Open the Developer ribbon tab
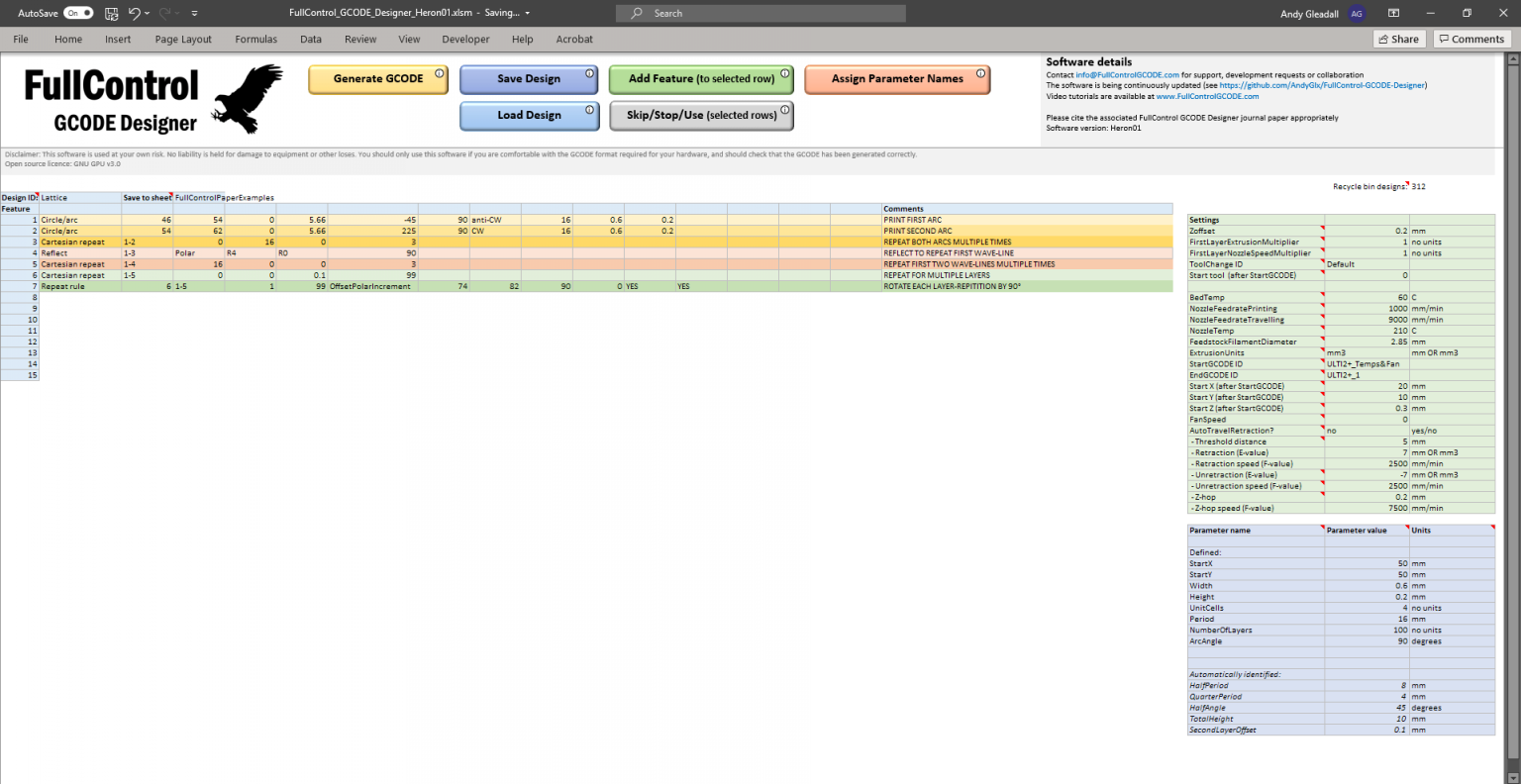 pyautogui.click(x=465, y=40)
